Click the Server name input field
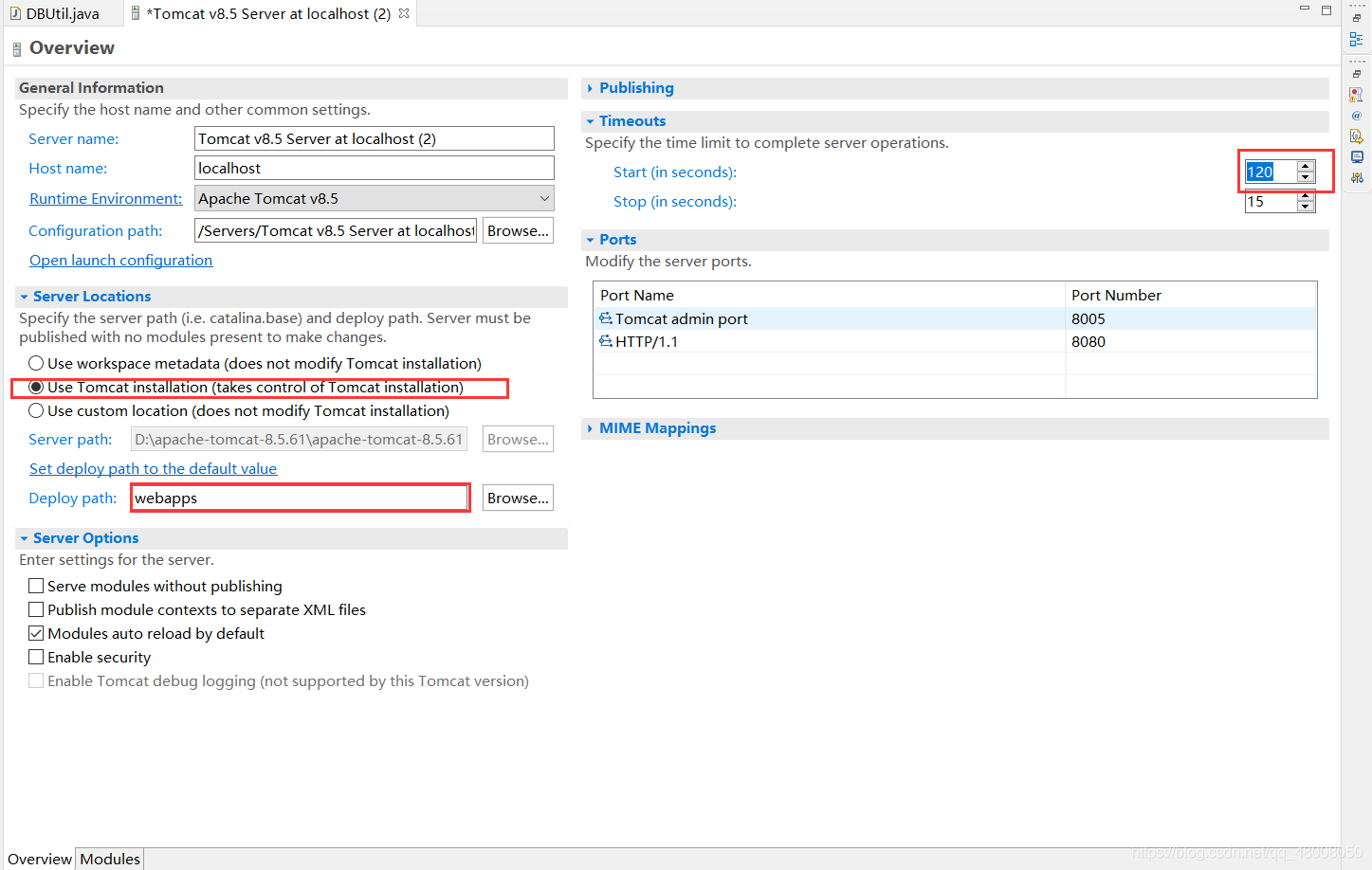 374,138
